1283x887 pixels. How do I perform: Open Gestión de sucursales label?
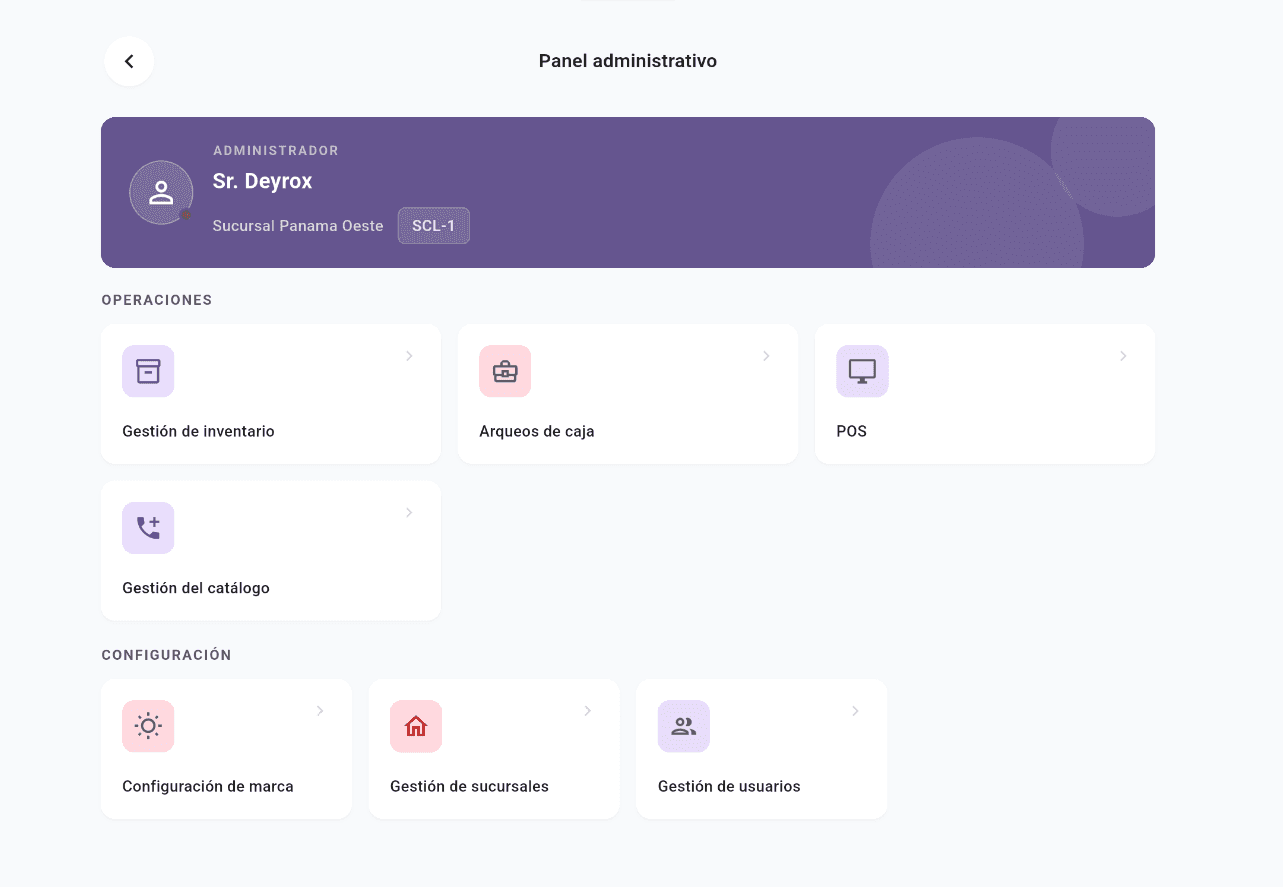click(469, 787)
